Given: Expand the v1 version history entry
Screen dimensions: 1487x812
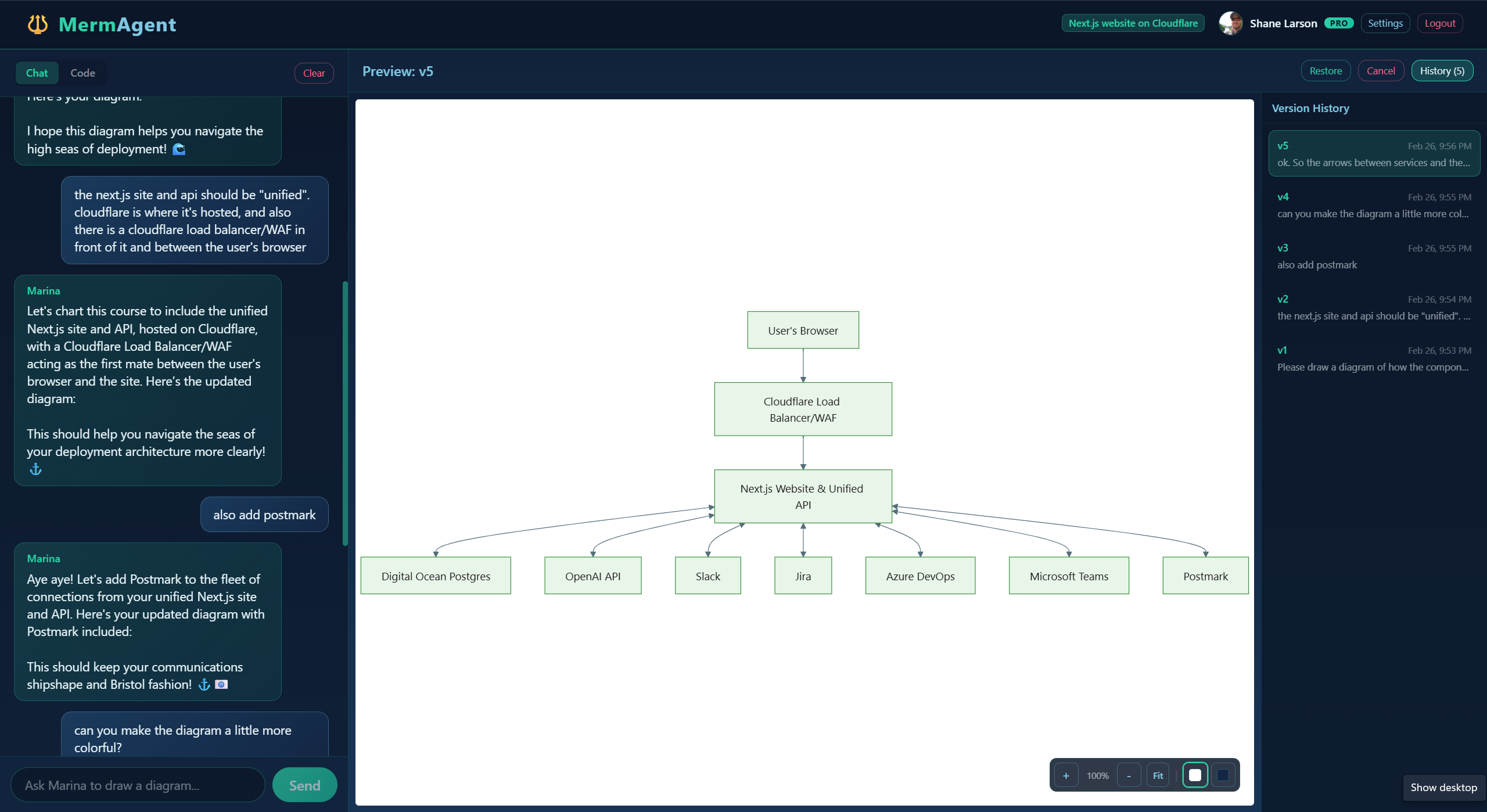Looking at the screenshot, I should [1374, 358].
